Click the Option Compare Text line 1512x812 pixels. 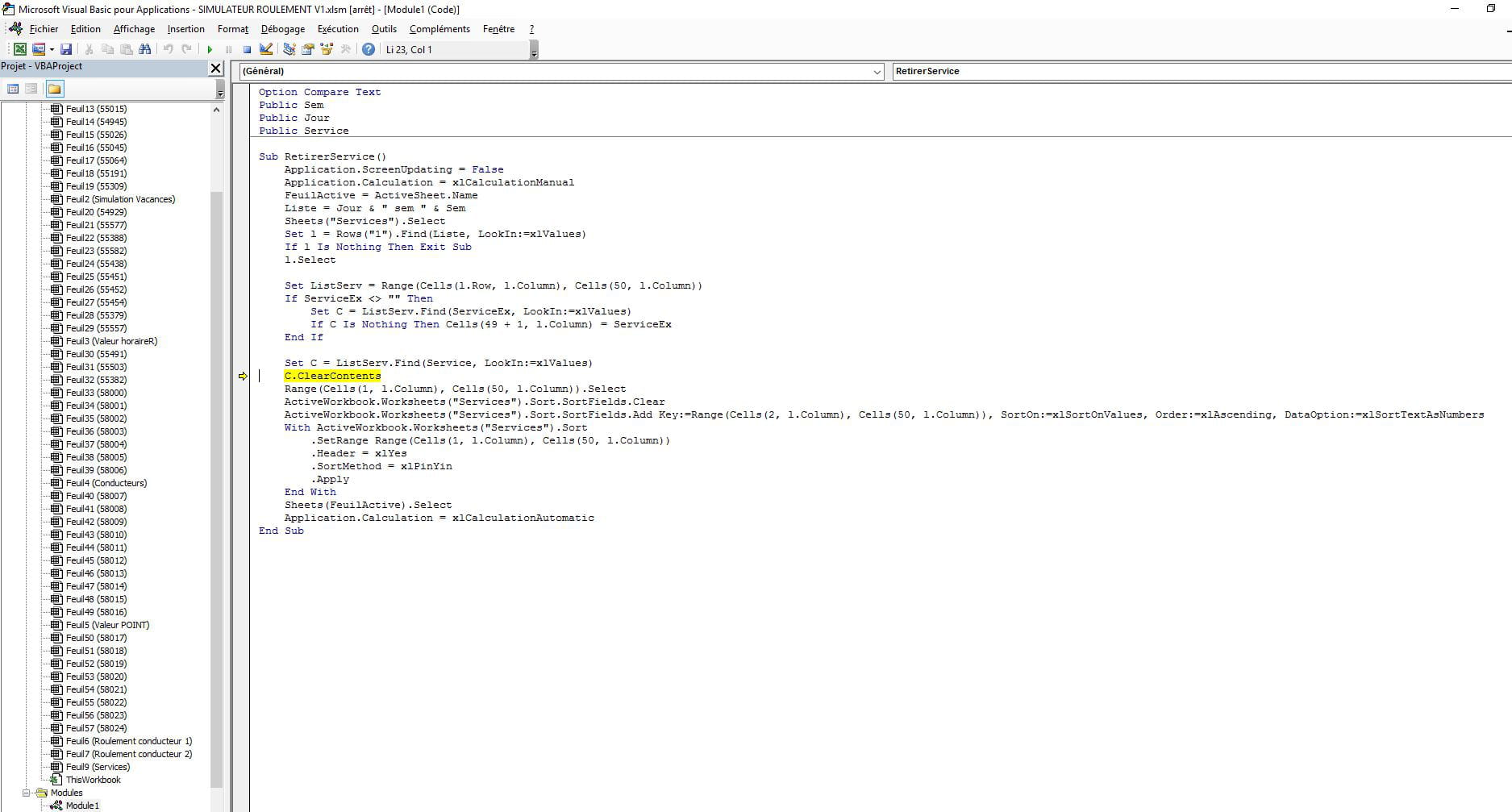click(319, 92)
